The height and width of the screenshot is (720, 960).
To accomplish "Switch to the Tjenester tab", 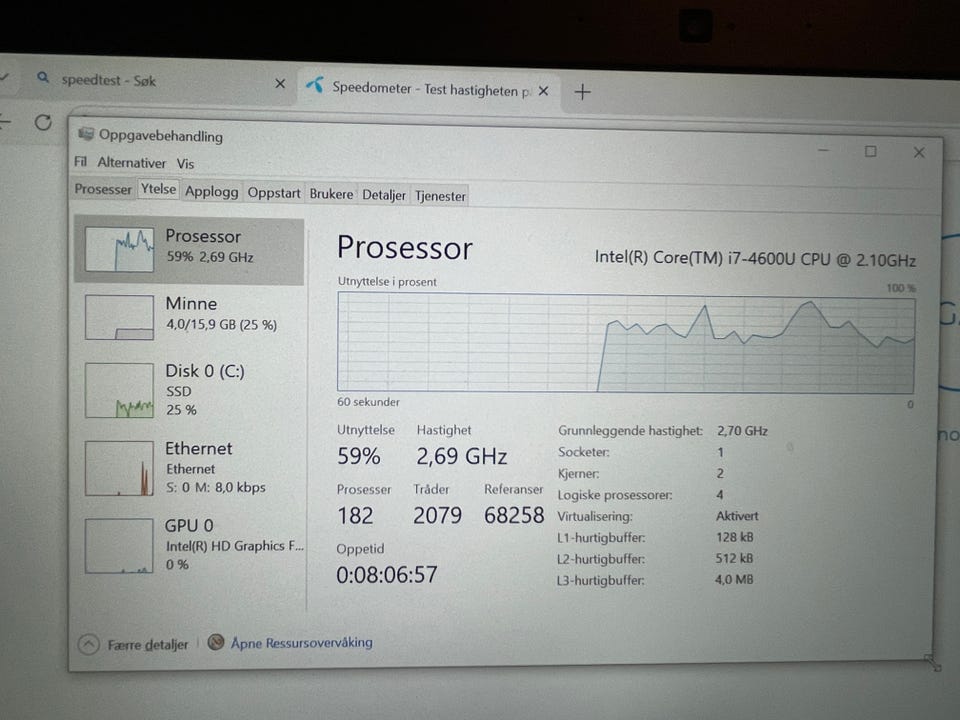I will coord(440,196).
